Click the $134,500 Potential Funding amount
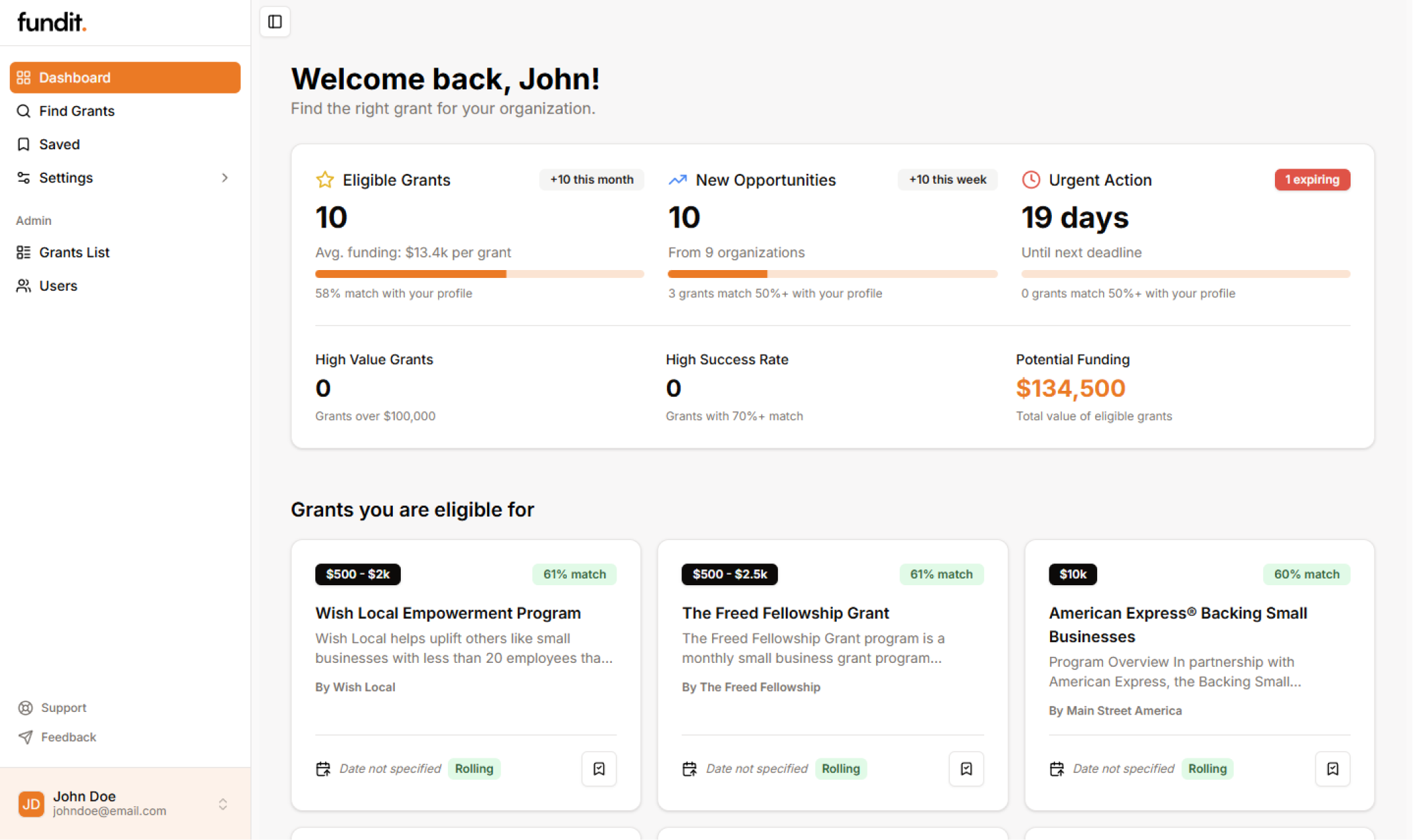The image size is (1413, 840). point(1071,388)
